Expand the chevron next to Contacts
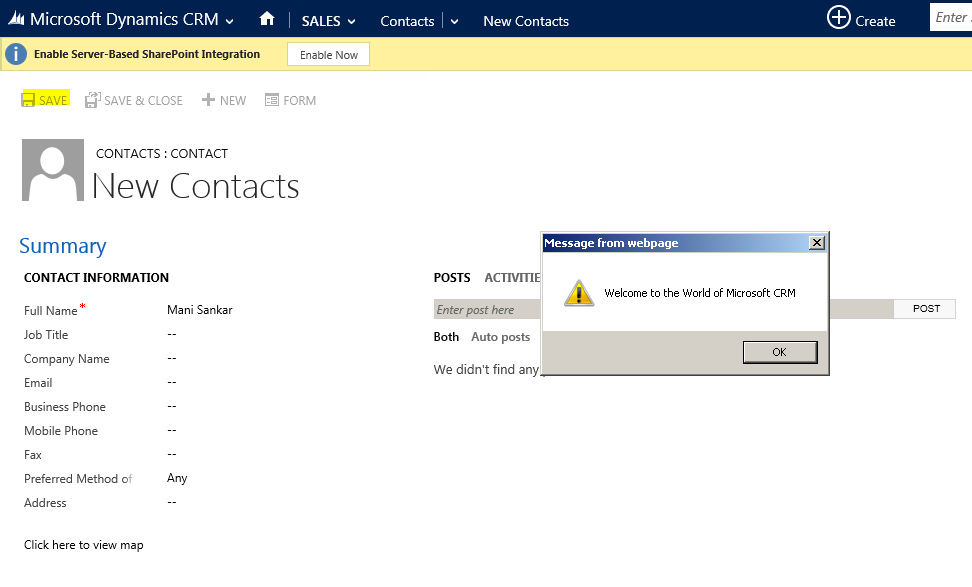 tap(454, 22)
